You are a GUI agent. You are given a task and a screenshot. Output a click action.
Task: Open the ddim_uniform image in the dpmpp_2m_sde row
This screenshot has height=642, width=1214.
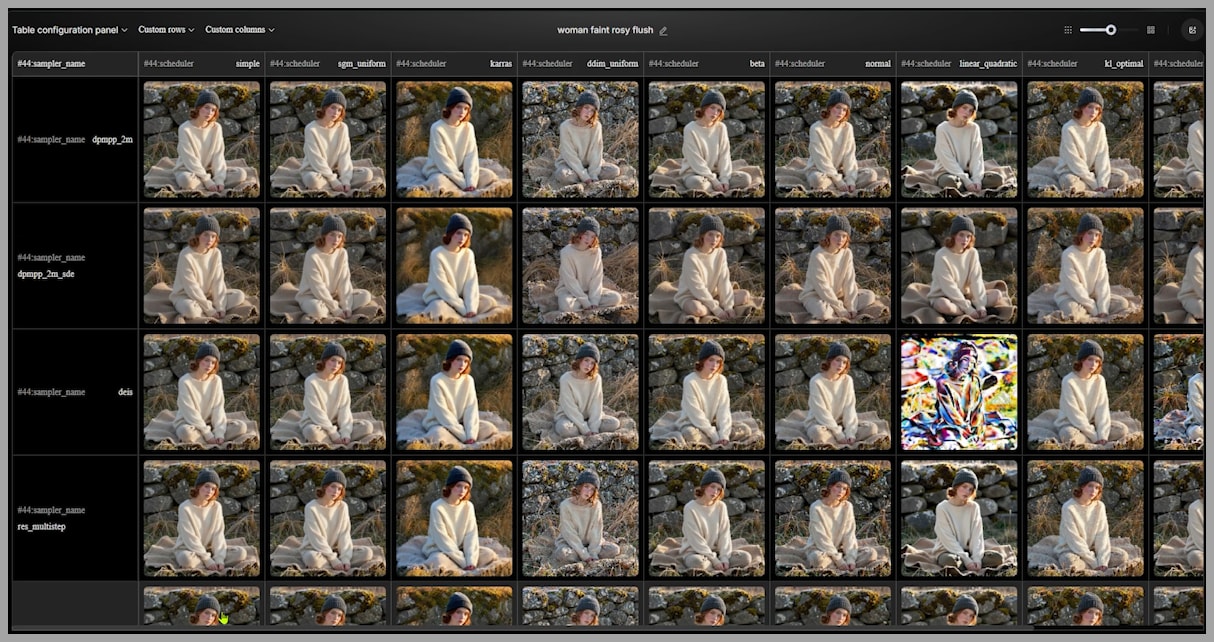coord(579,264)
